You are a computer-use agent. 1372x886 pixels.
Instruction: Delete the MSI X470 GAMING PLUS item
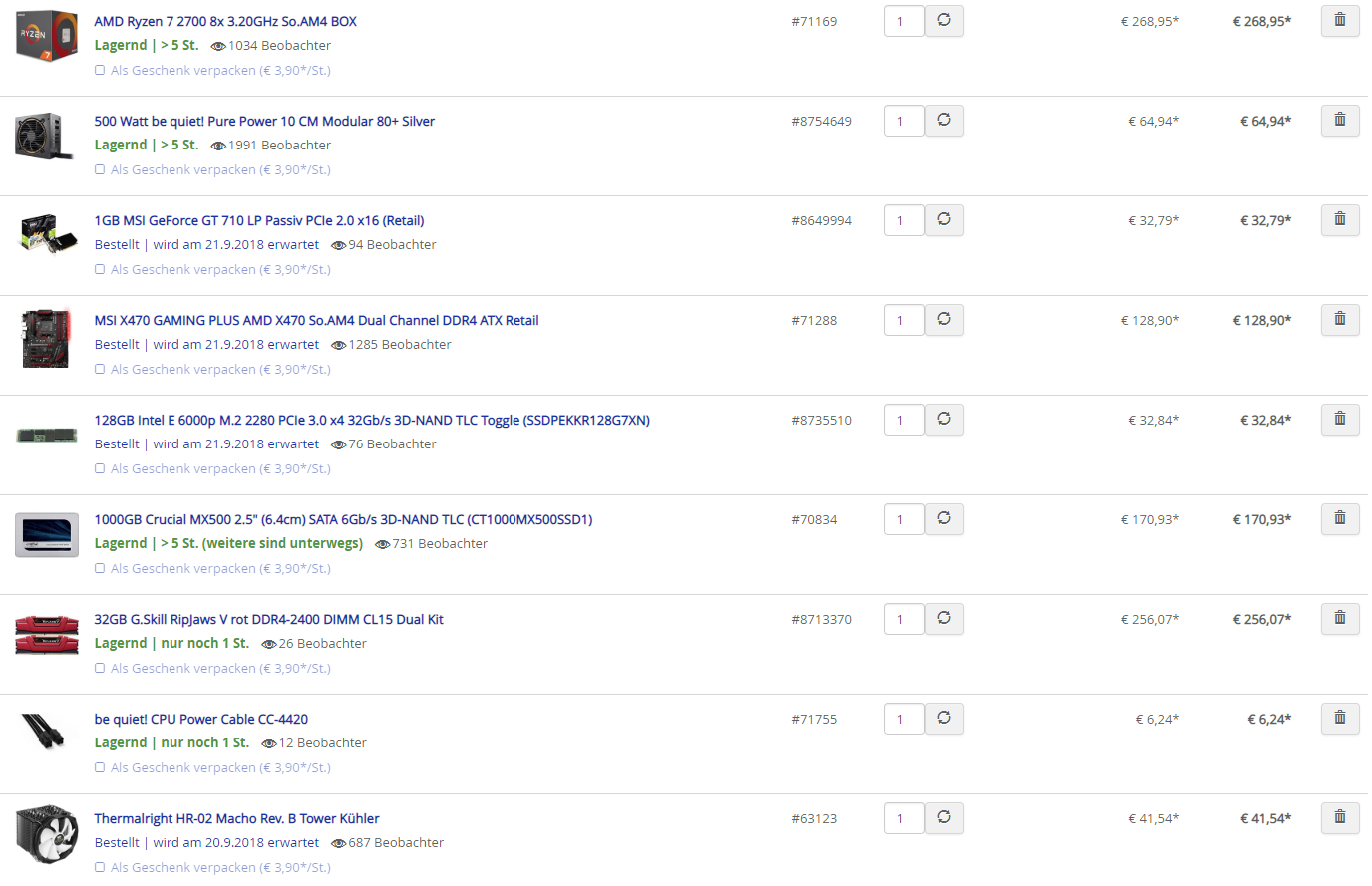(1340, 320)
